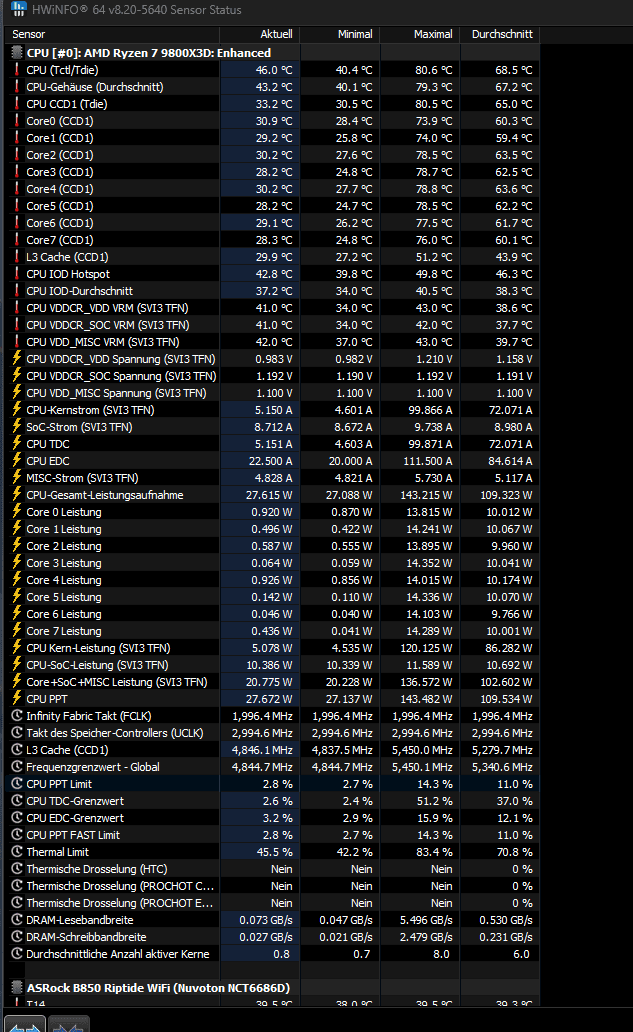Select the ASRock B850 Riptide WiFi group row
Screen dimensions: 633x1032
[x=158, y=987]
